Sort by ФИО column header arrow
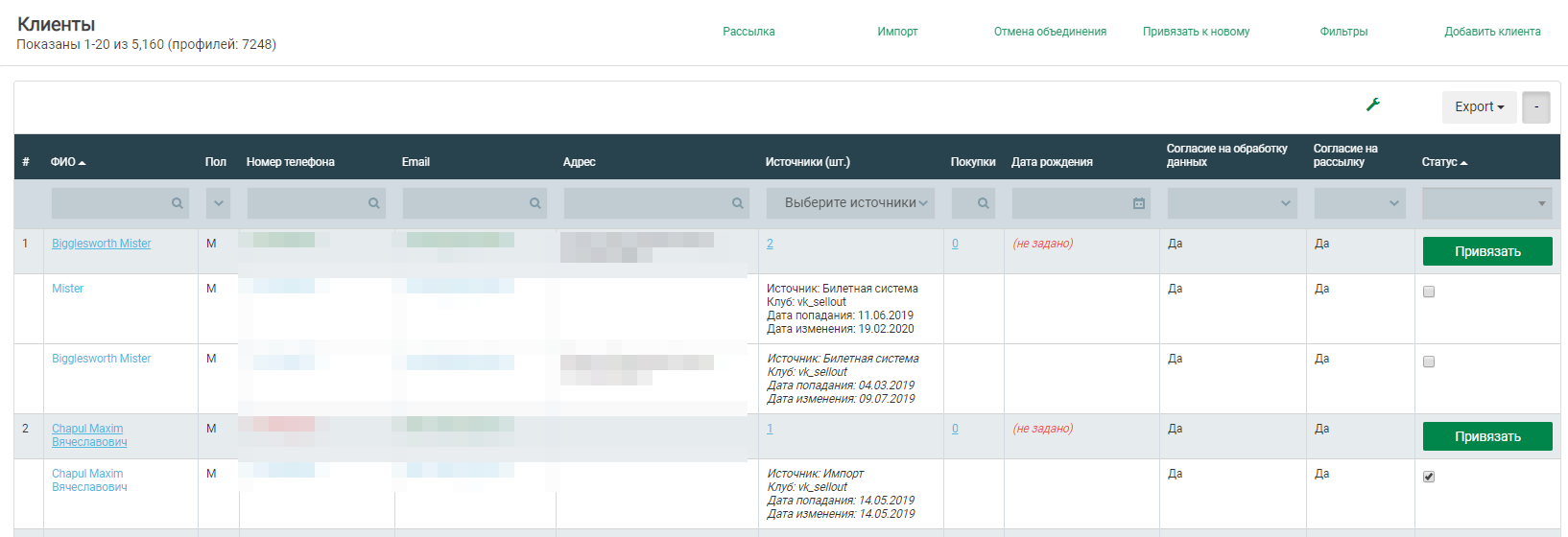This screenshot has width=1568, height=537. [83, 163]
